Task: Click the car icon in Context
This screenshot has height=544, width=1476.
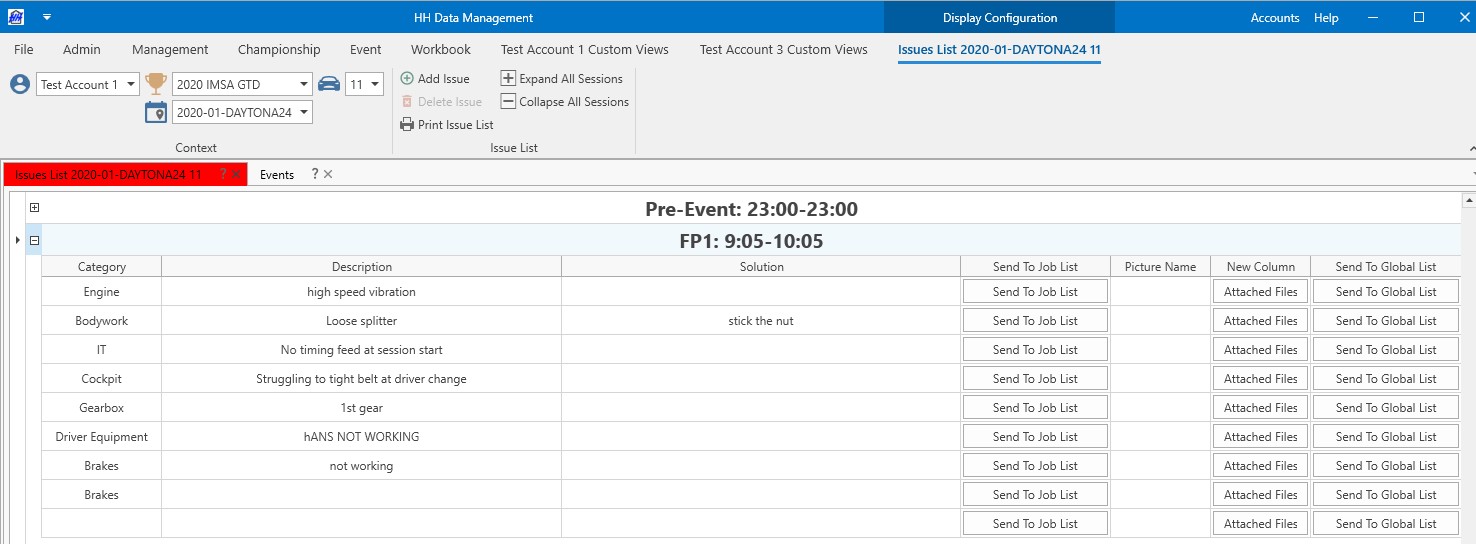Action: pos(329,84)
